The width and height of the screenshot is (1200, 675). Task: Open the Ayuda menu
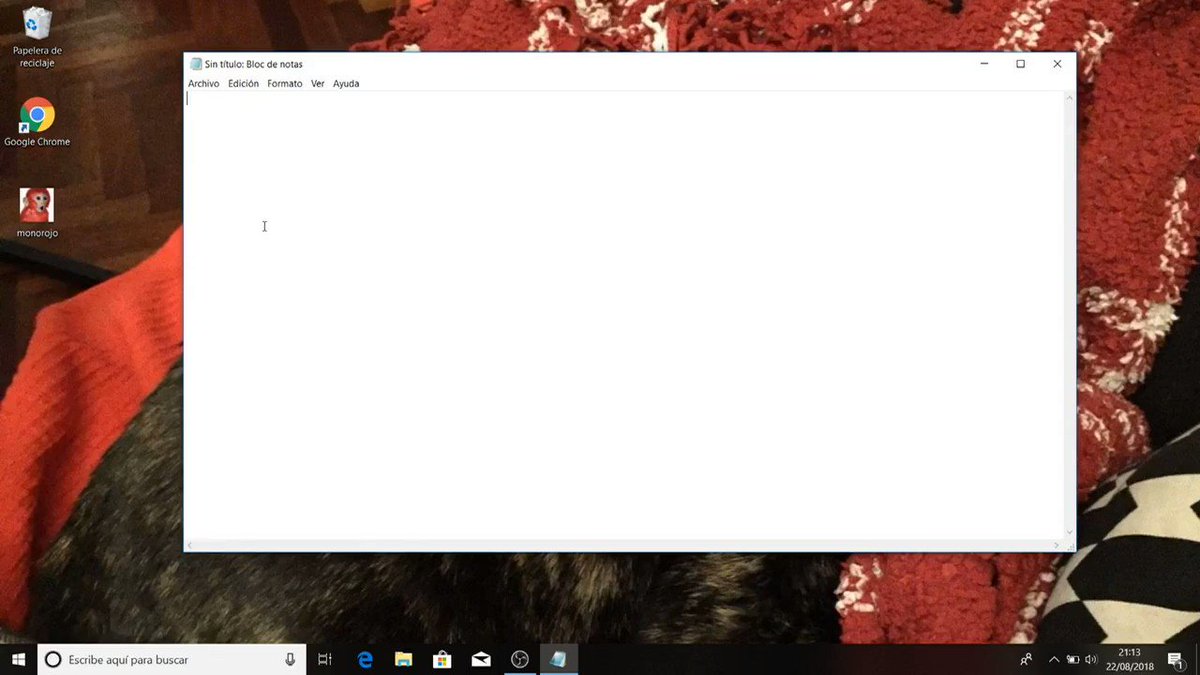pyautogui.click(x=346, y=84)
